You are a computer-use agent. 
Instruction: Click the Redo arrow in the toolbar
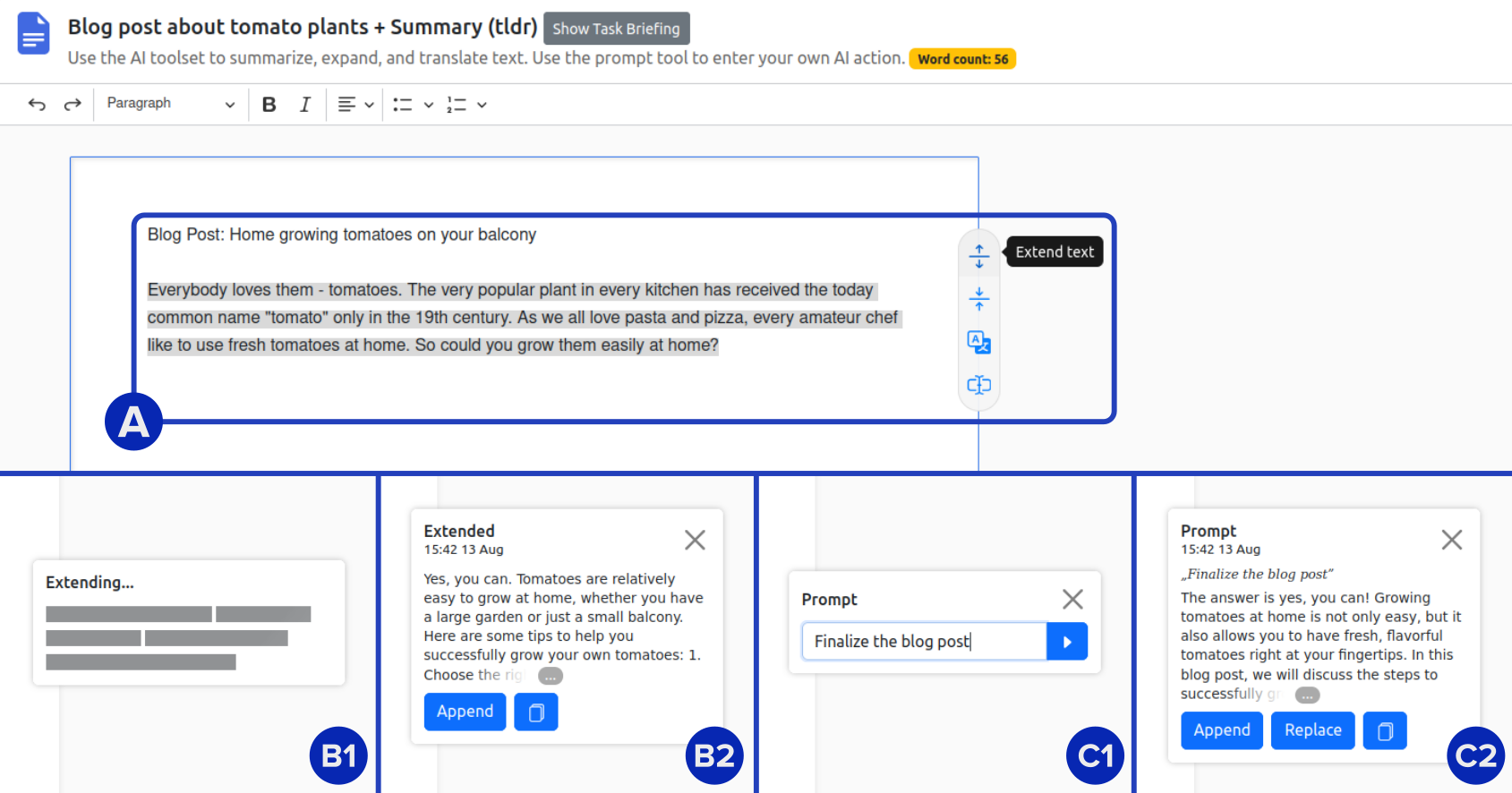73,105
